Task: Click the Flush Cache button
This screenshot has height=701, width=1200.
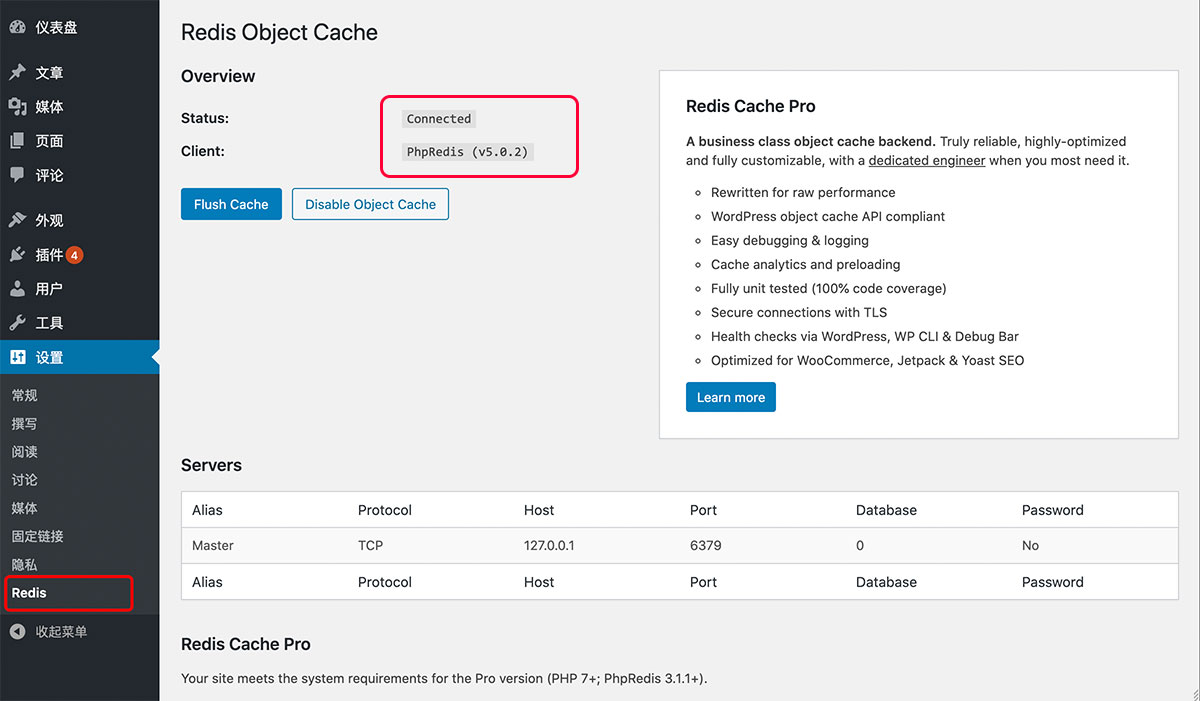Action: pyautogui.click(x=231, y=204)
